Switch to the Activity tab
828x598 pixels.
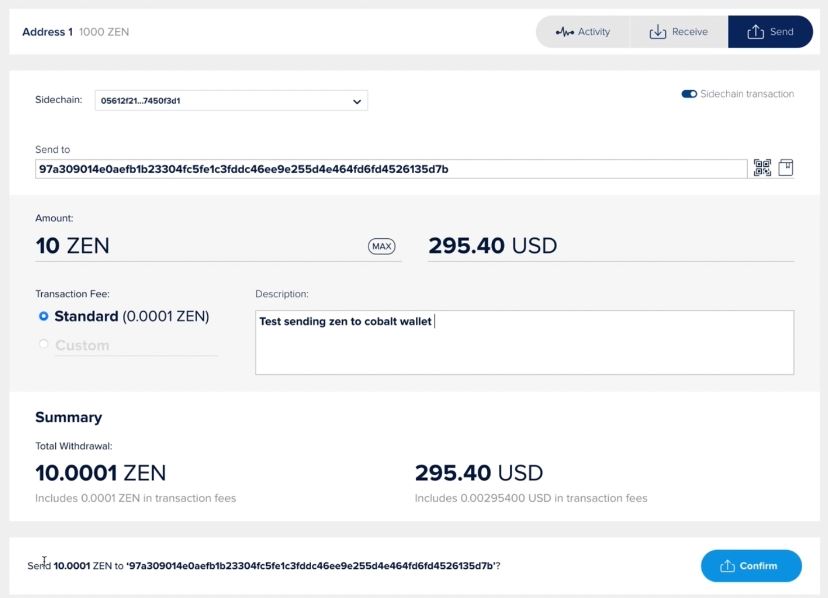[x=583, y=32]
